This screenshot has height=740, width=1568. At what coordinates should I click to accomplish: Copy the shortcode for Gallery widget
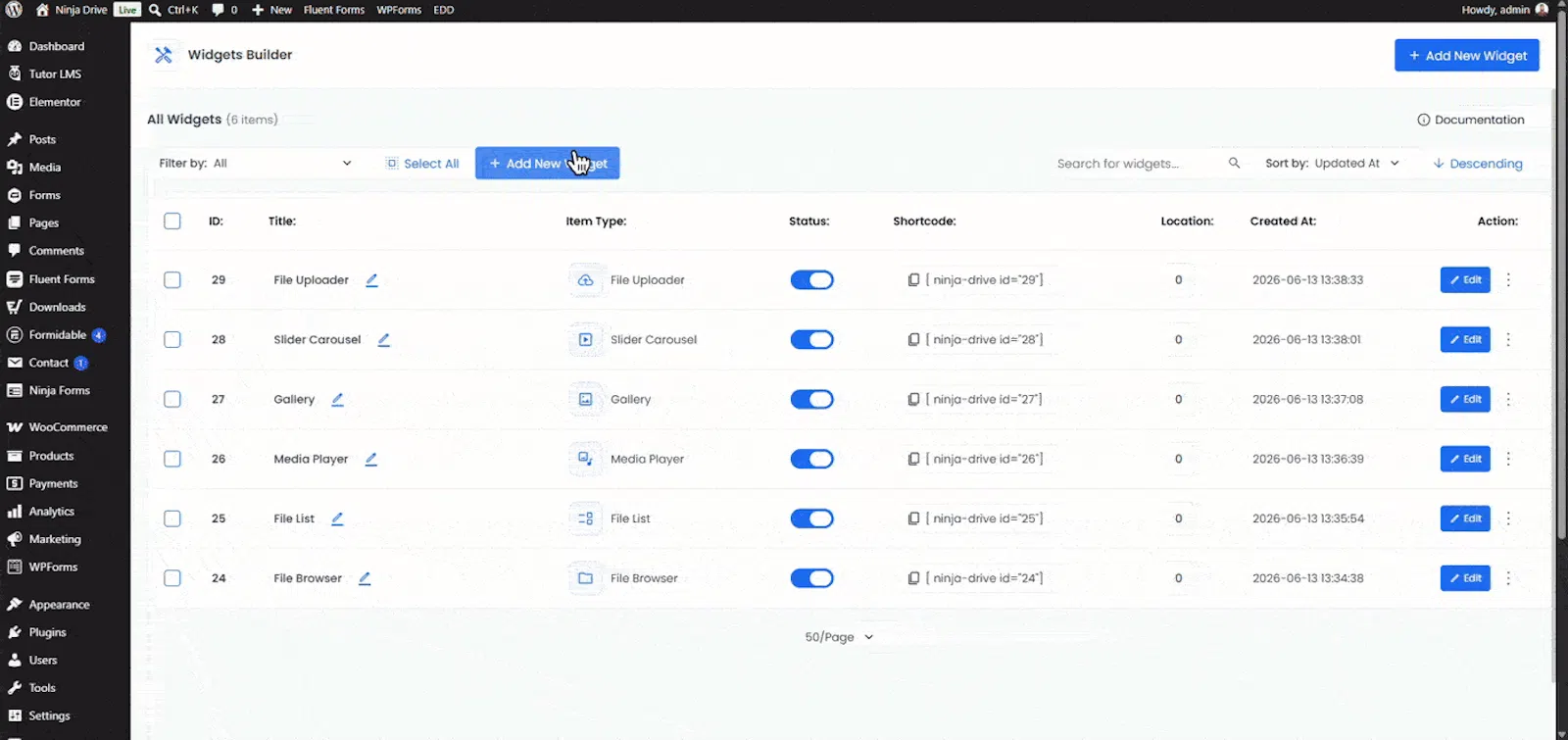[913, 400]
